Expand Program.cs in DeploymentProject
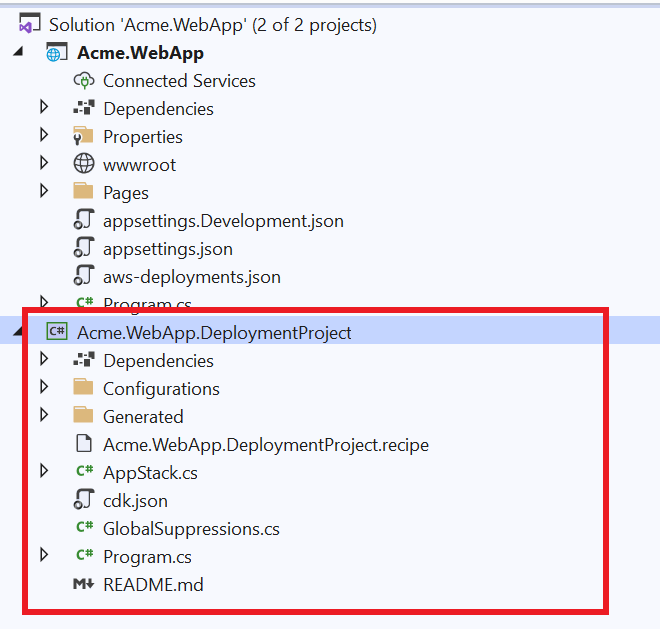This screenshot has width=660, height=629. [44, 555]
